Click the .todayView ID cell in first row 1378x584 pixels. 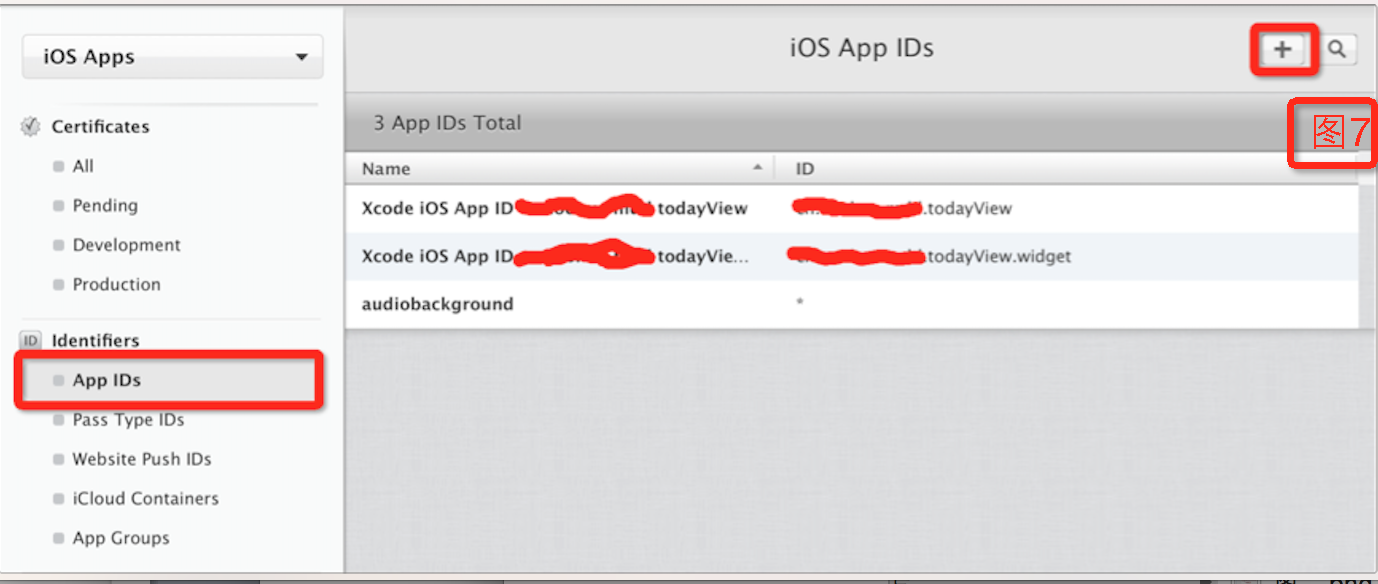[902, 209]
